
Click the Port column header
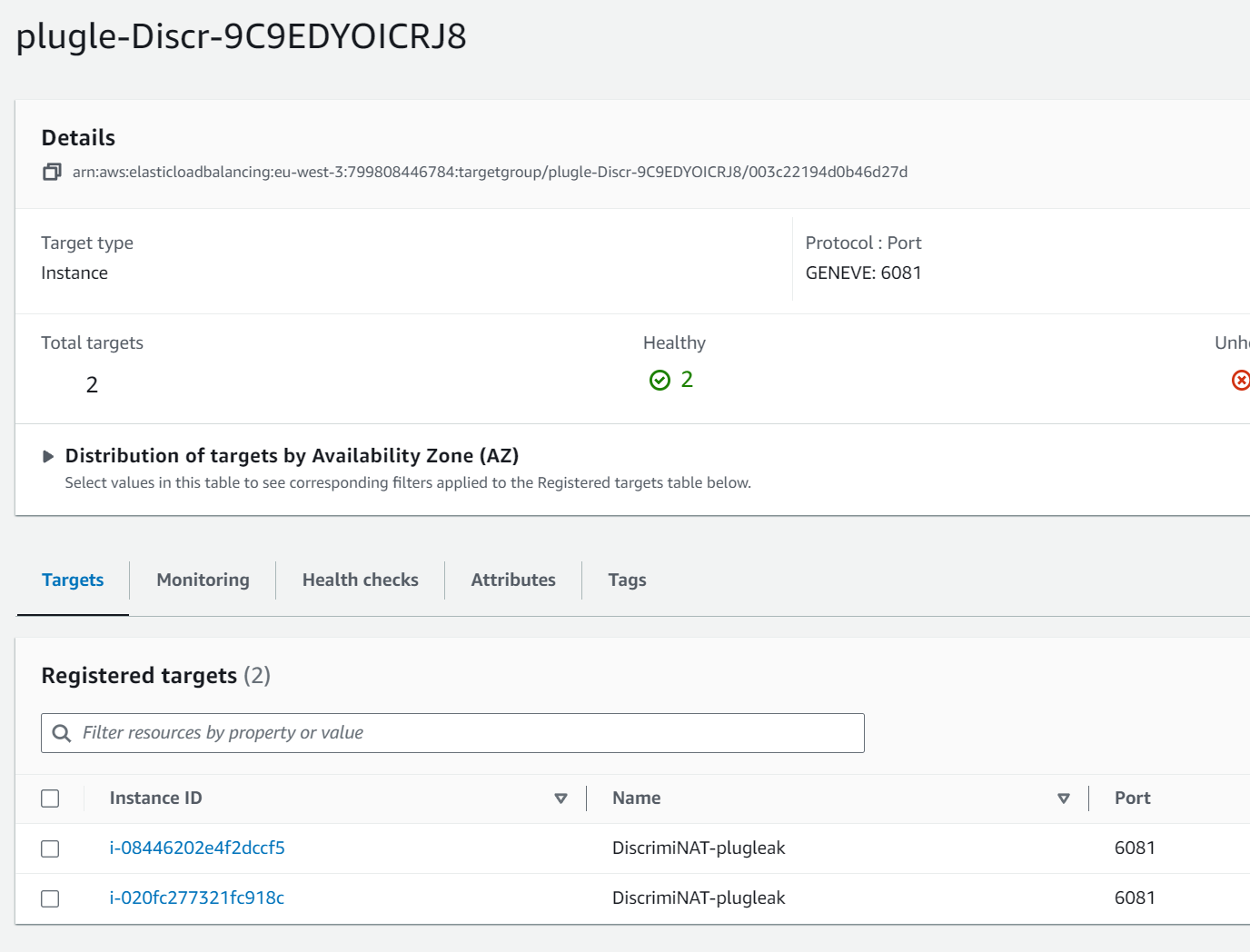click(1132, 798)
